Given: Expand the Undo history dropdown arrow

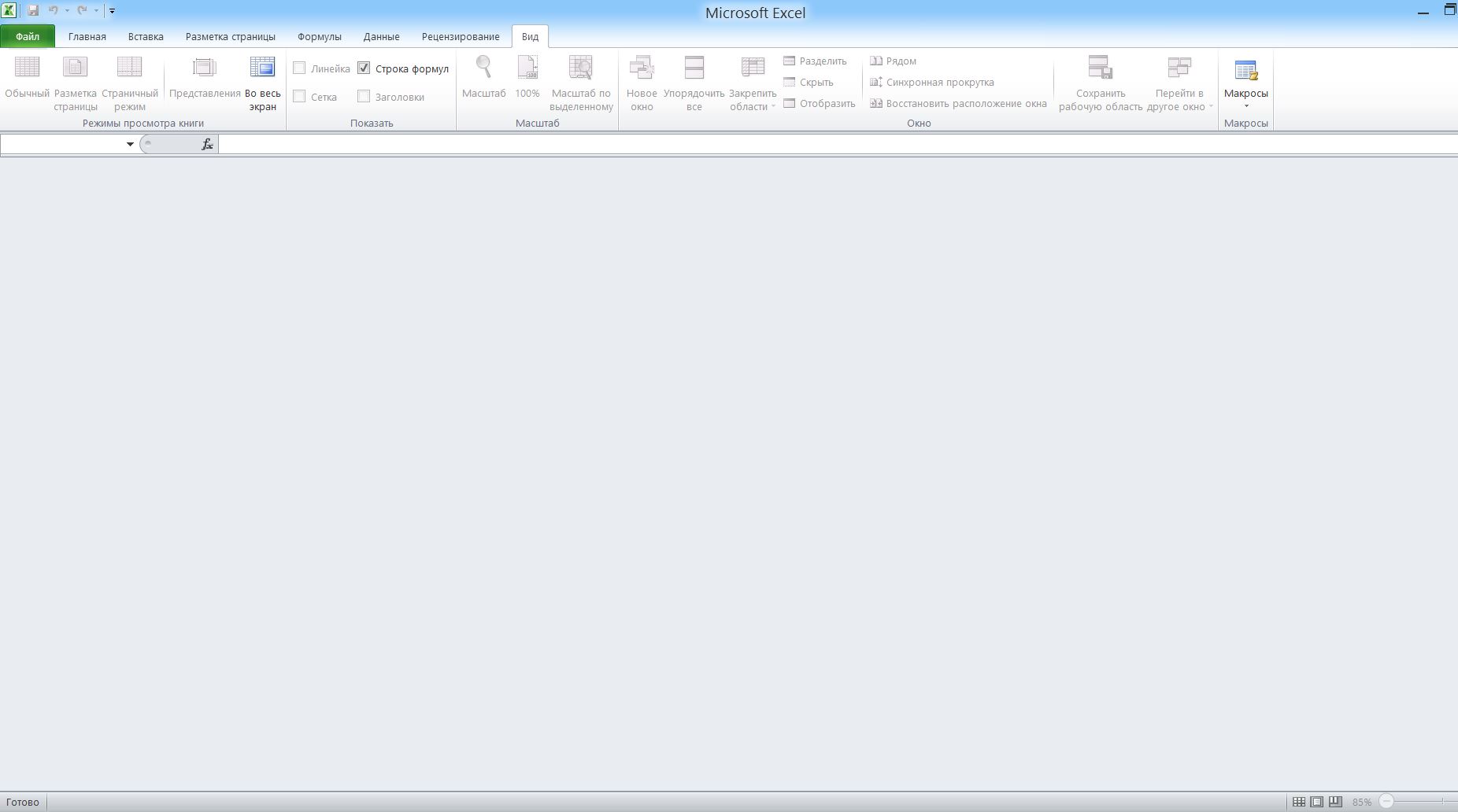Looking at the screenshot, I should point(67,11).
